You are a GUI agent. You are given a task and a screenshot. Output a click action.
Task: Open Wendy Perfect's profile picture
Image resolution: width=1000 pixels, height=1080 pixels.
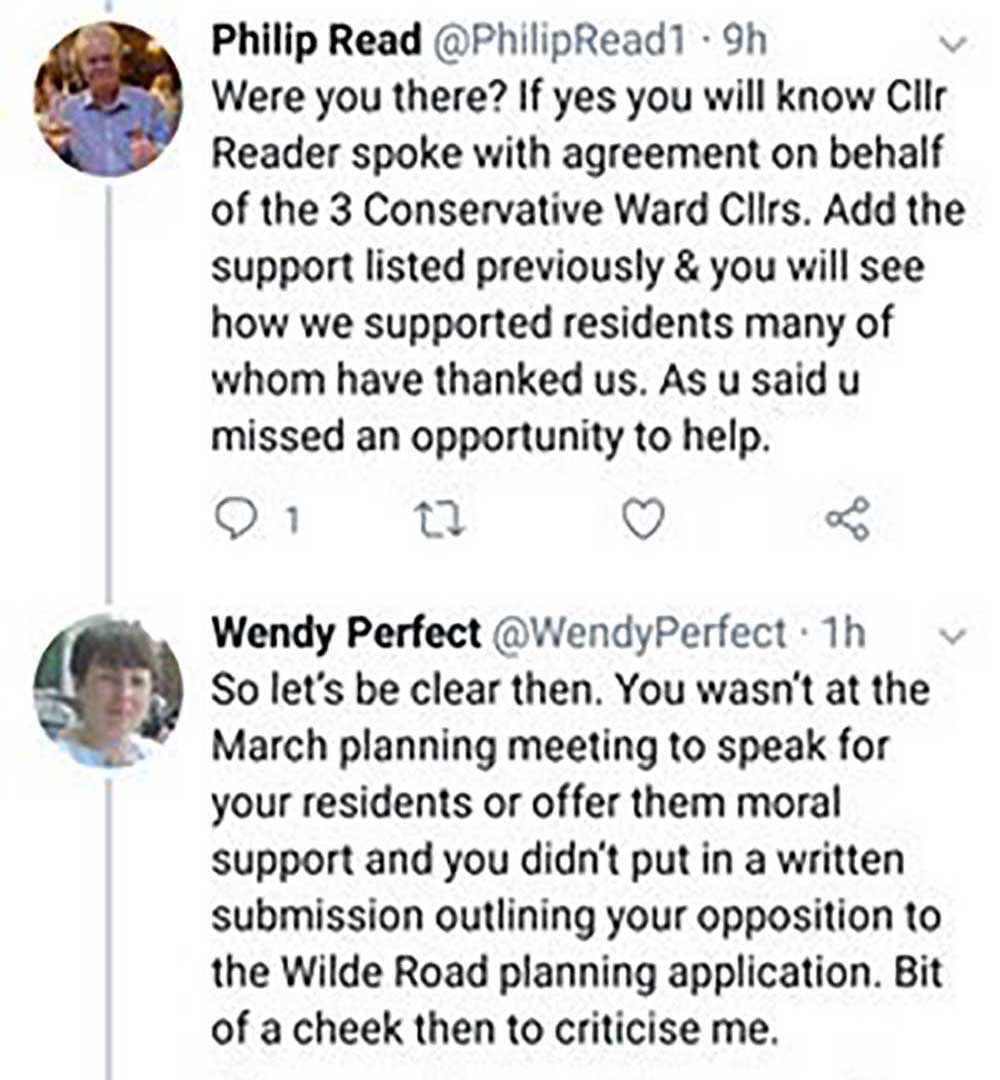[108, 692]
